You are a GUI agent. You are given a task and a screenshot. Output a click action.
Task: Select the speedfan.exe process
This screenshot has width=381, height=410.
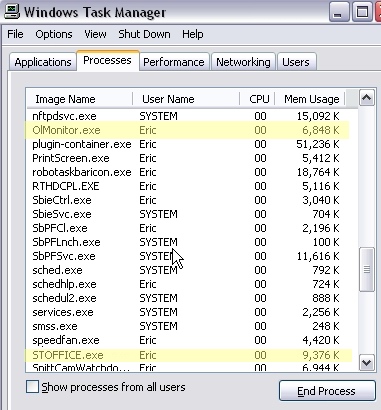187,340
